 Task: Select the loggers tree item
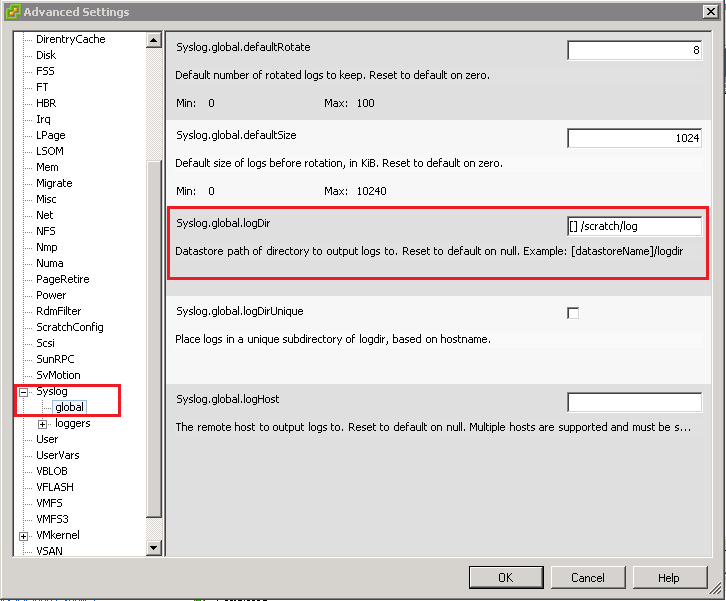click(73, 423)
